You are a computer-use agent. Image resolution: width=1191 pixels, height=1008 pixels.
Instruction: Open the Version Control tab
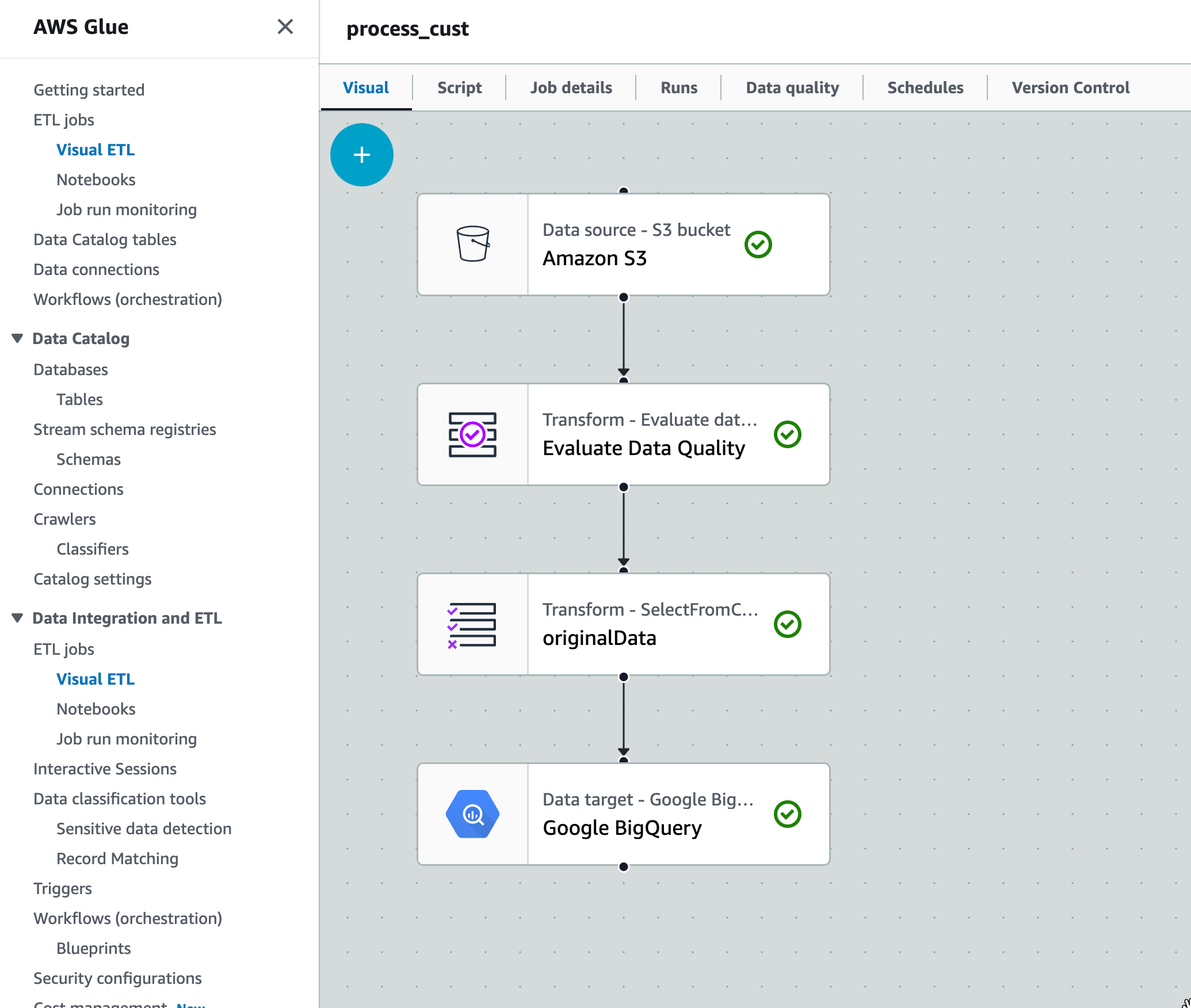pos(1071,87)
